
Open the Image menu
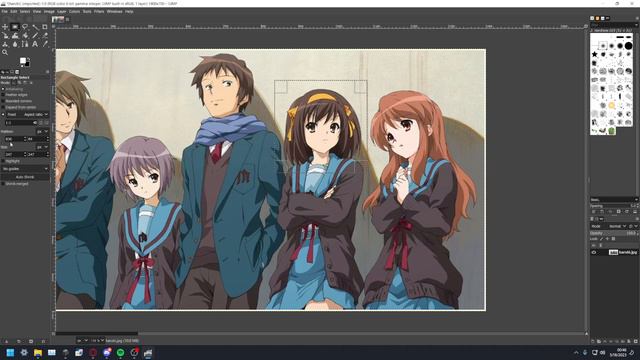click(49, 11)
